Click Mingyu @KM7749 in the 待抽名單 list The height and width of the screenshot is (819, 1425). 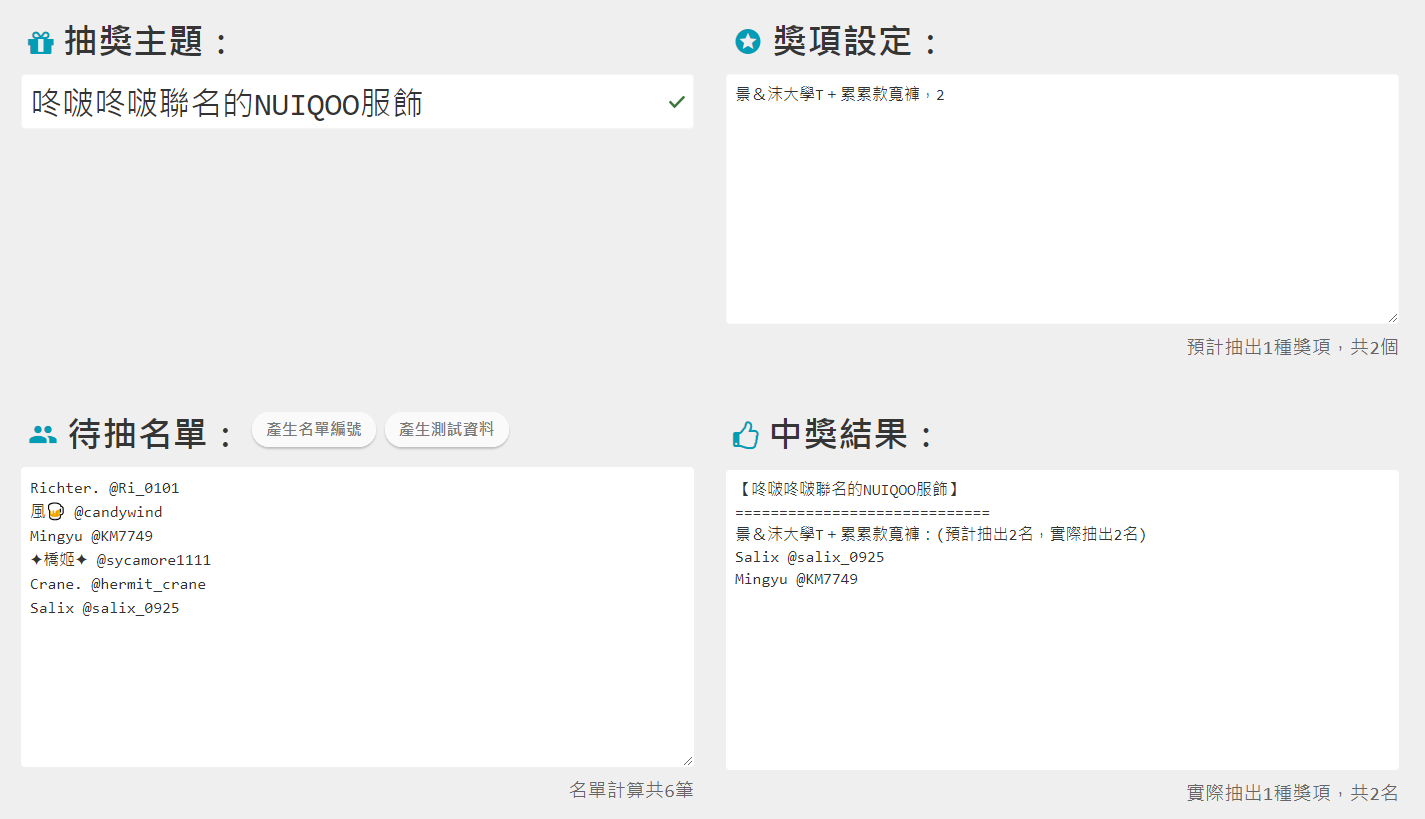[92, 536]
